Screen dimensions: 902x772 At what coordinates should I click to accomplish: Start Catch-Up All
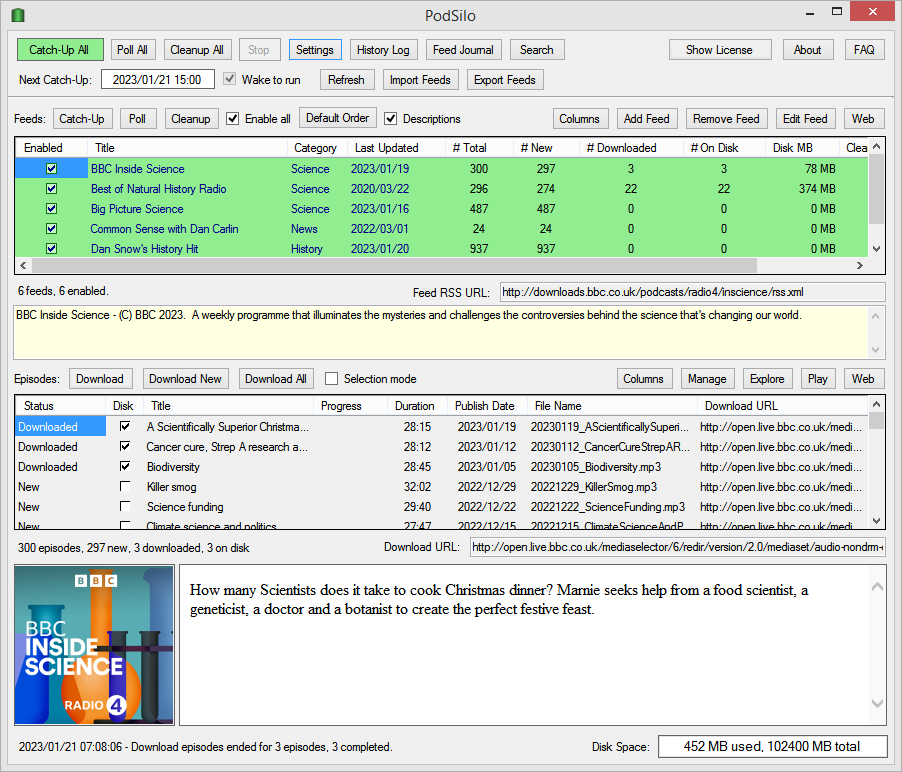coord(59,49)
